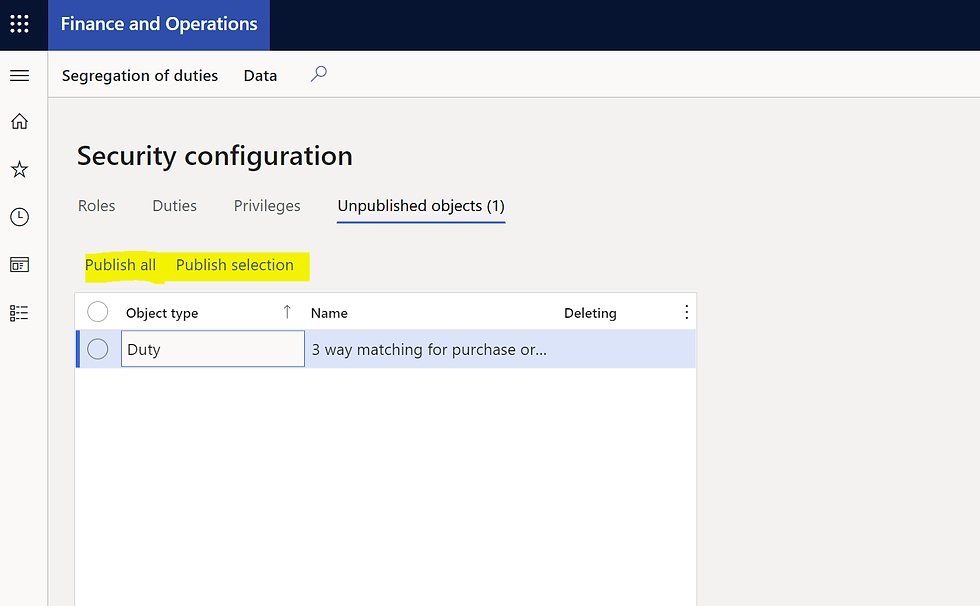Screen dimensions: 980x606
Task: Select the Unpublished objects (1) tab
Action: (x=421, y=206)
